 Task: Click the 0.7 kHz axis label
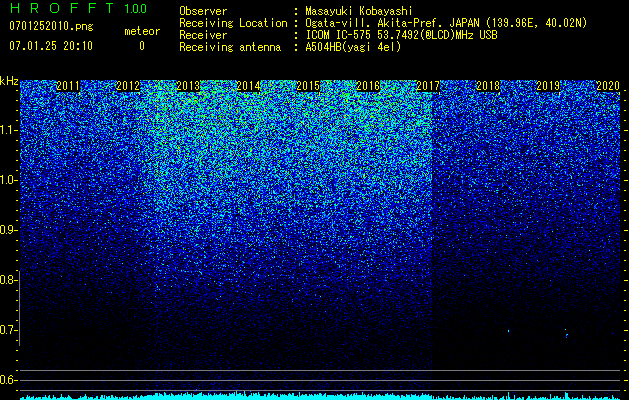point(8,330)
